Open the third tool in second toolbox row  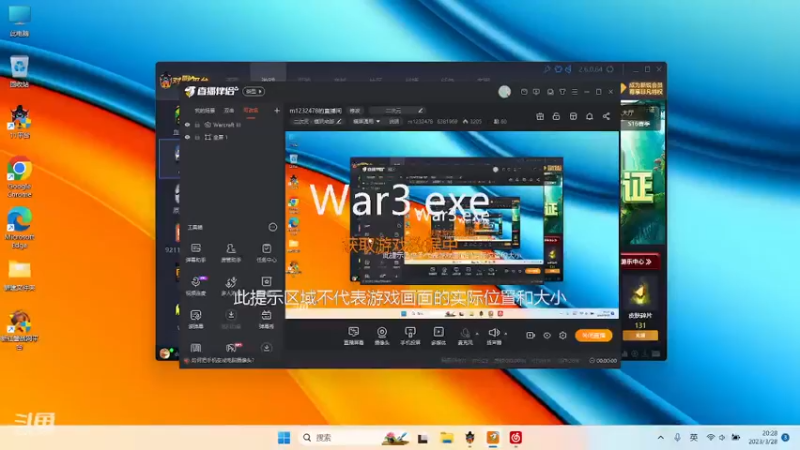click(x=266, y=282)
